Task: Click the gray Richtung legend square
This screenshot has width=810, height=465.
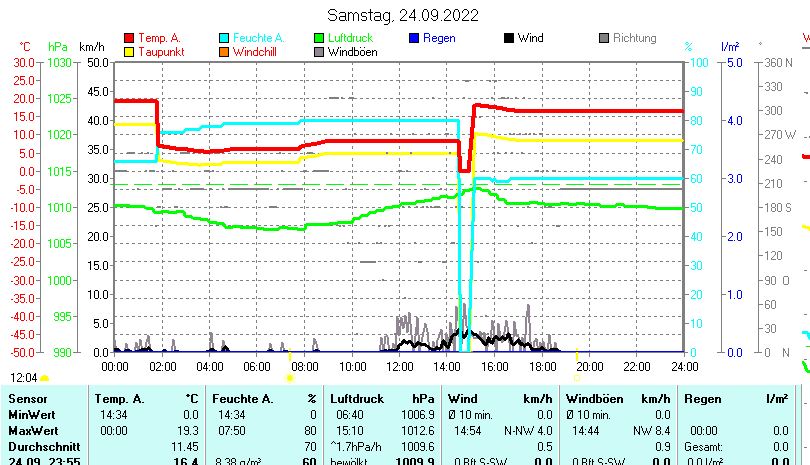Action: [604, 39]
